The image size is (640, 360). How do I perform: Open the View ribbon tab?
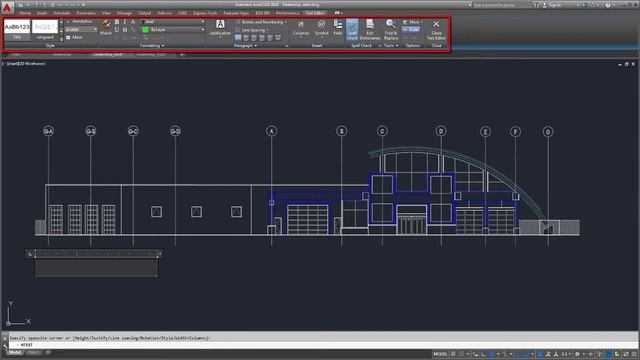click(x=106, y=13)
